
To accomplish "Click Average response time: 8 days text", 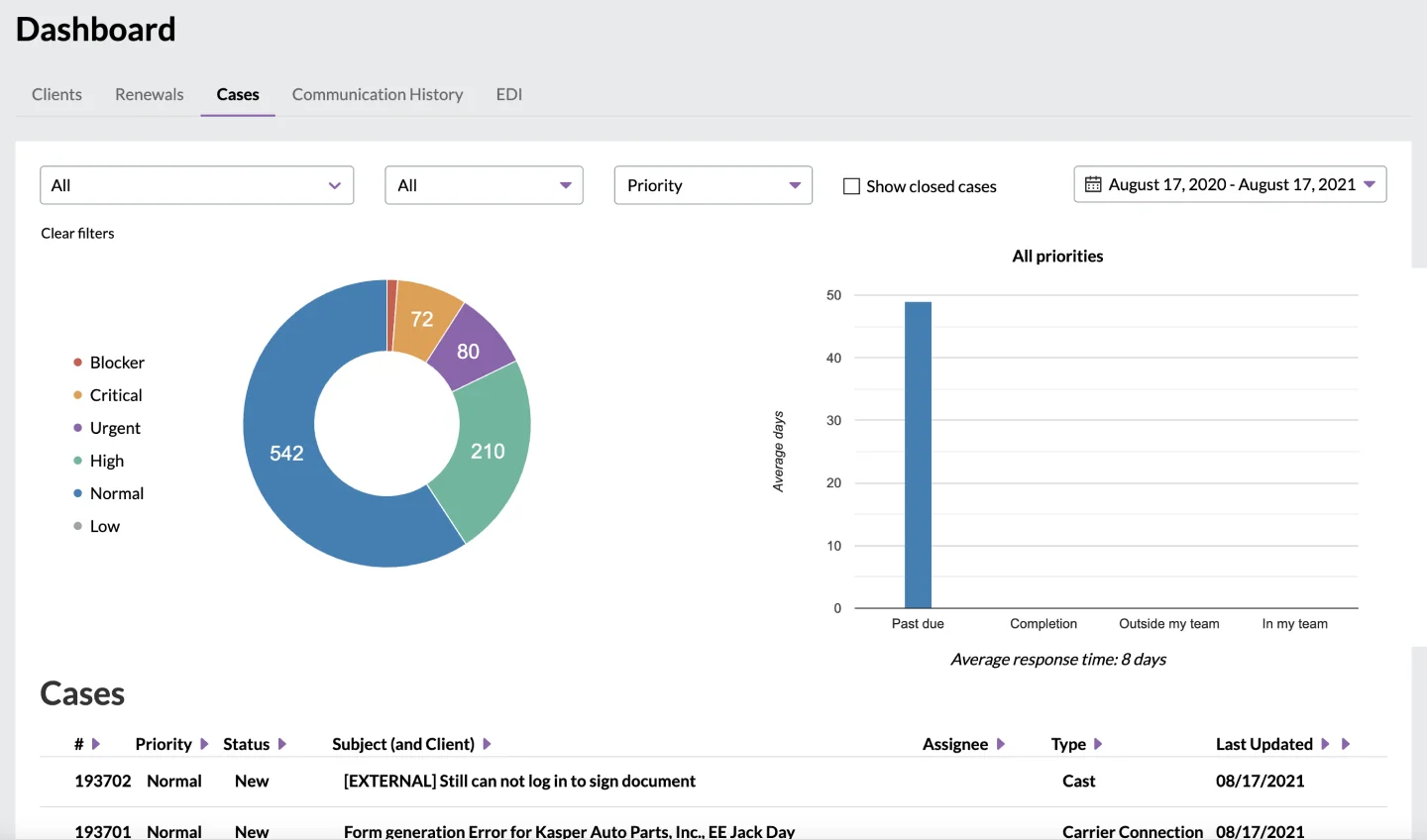I will tap(1058, 659).
